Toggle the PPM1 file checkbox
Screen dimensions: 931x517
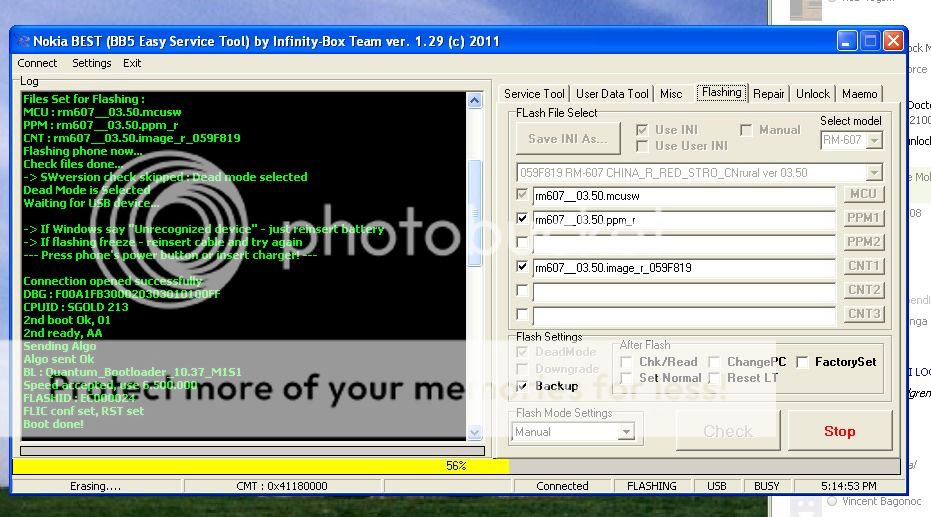point(522,219)
